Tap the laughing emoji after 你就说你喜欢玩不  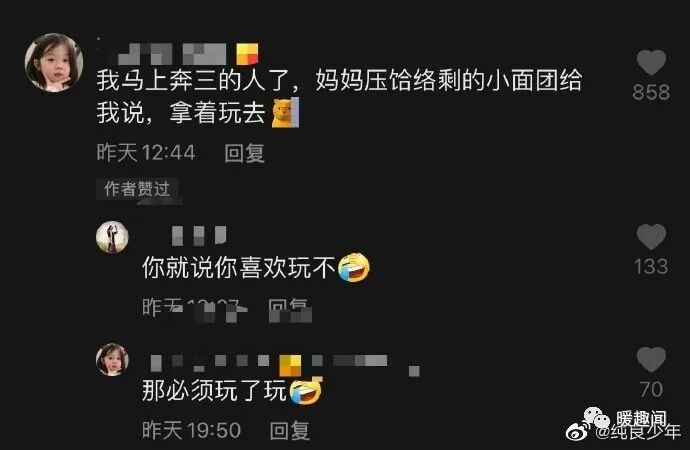click(354, 267)
